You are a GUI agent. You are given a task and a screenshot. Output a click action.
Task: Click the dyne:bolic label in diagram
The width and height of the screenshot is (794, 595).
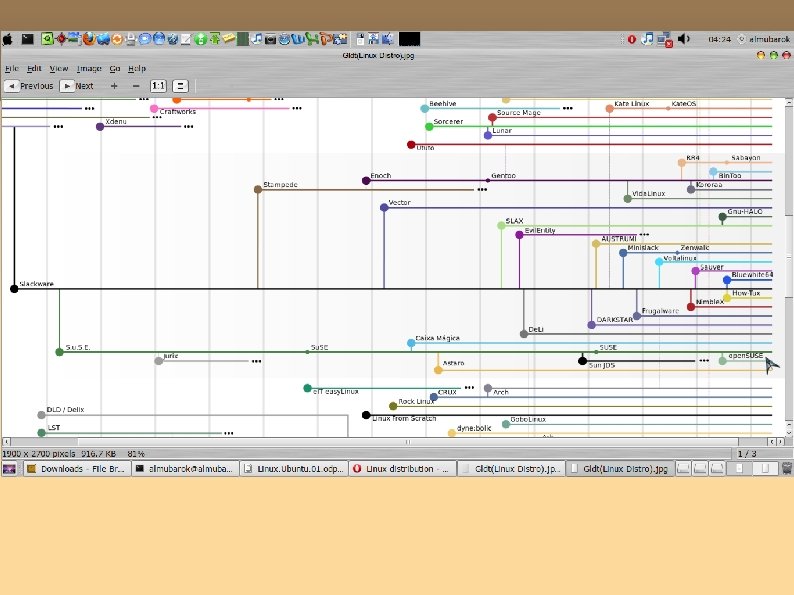(474, 428)
